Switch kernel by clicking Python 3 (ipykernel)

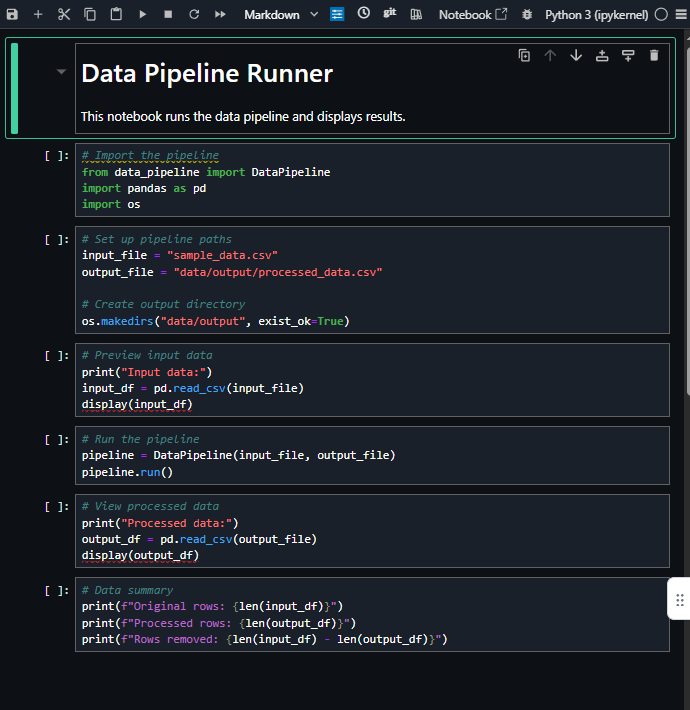tap(596, 15)
